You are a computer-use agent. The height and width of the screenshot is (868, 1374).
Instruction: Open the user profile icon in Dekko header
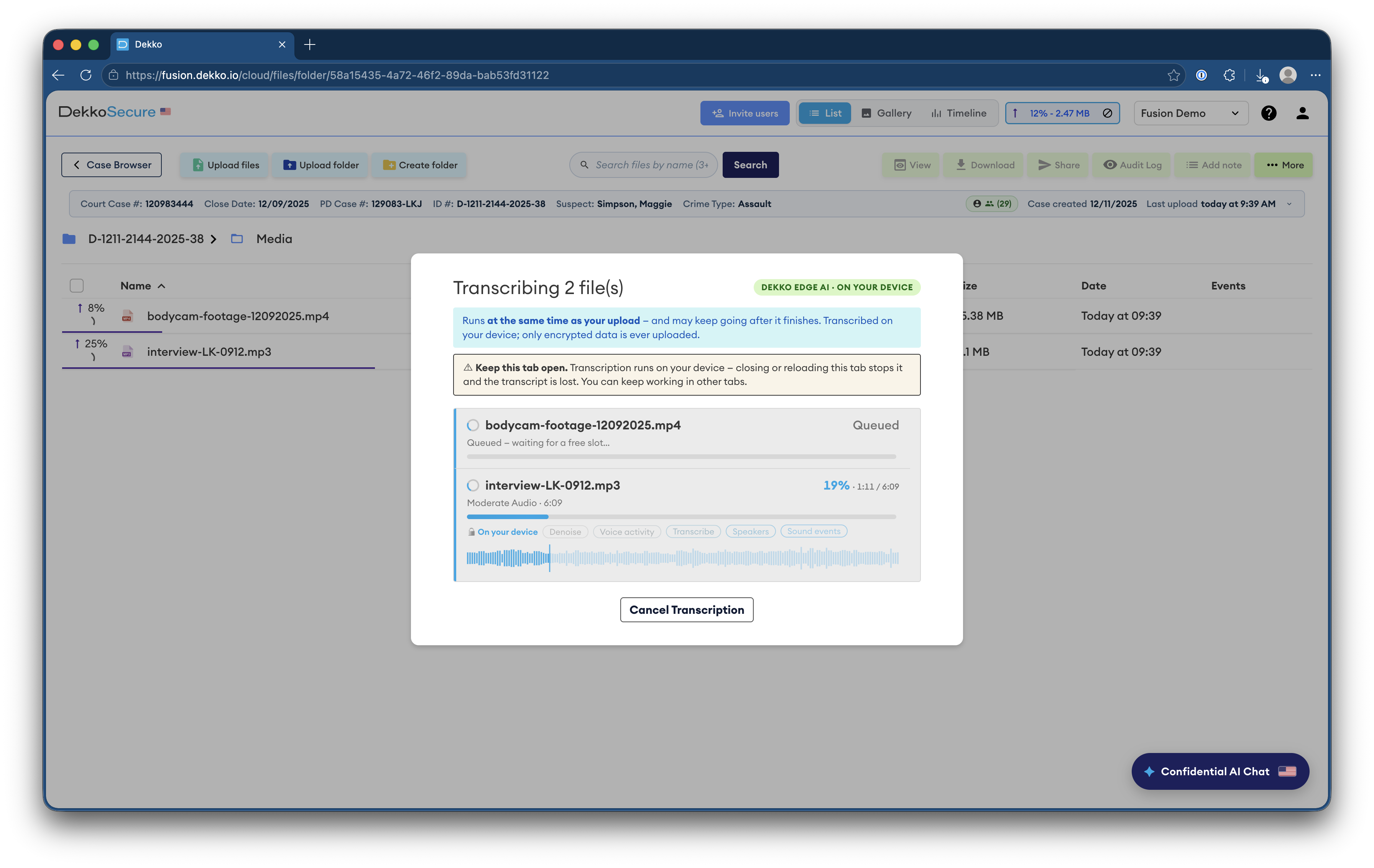(1302, 113)
